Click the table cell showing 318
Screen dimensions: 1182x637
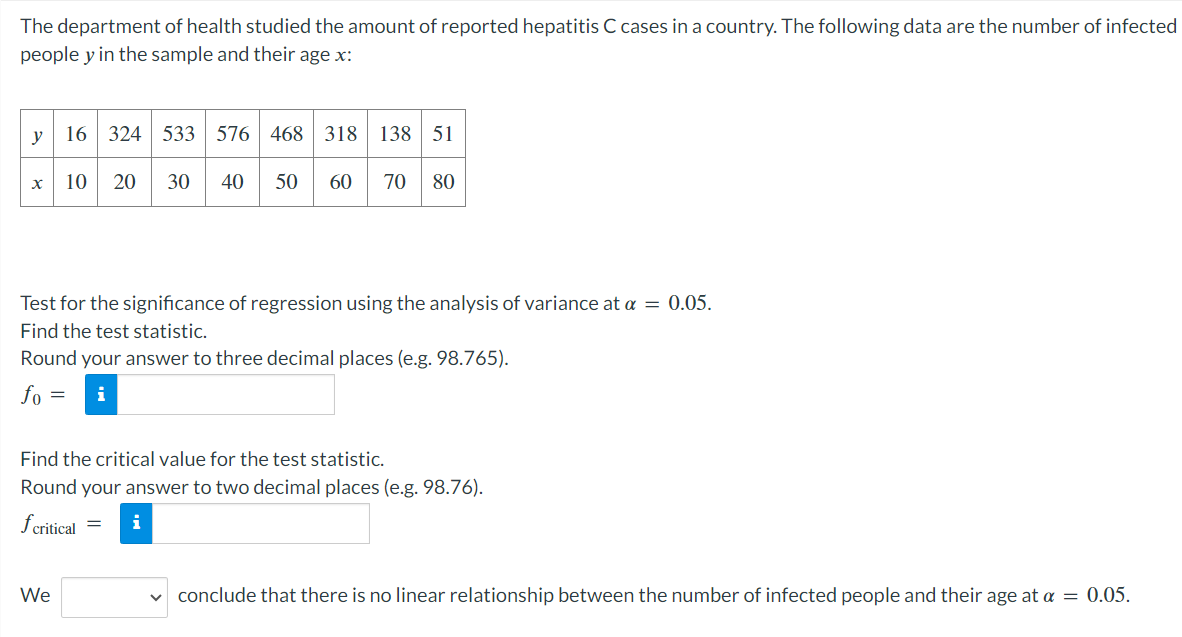341,133
